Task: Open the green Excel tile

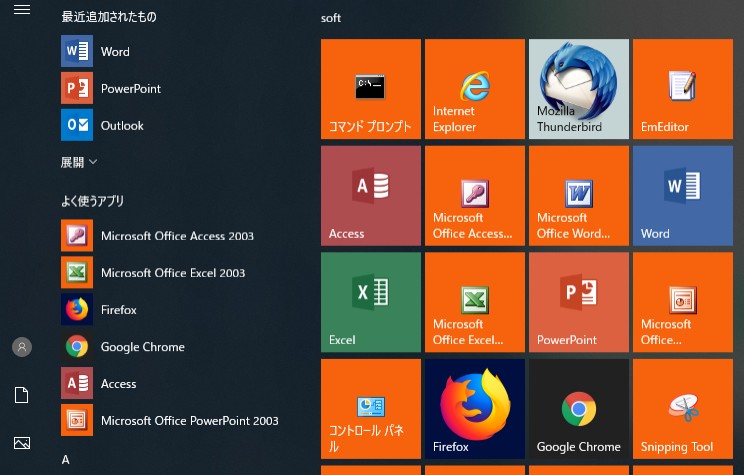Action: click(371, 302)
